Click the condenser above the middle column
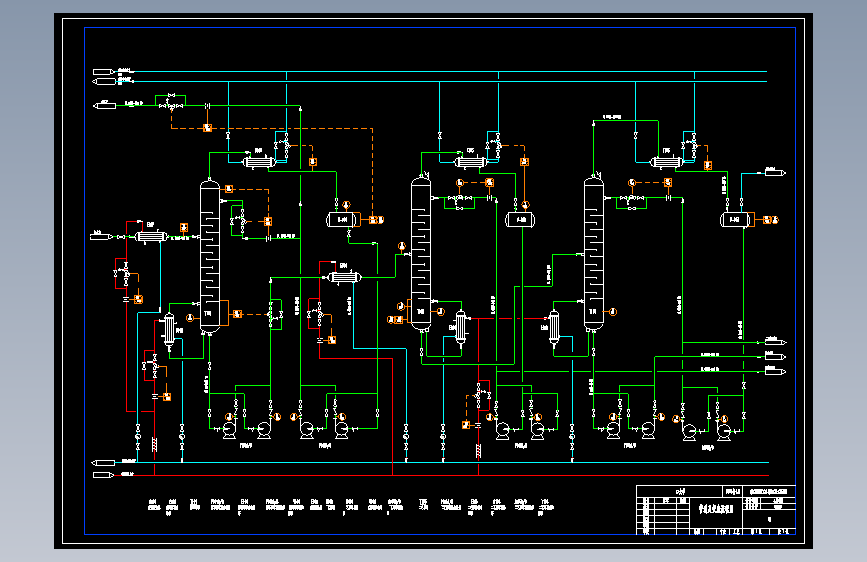This screenshot has height=562, width=867. (470, 162)
